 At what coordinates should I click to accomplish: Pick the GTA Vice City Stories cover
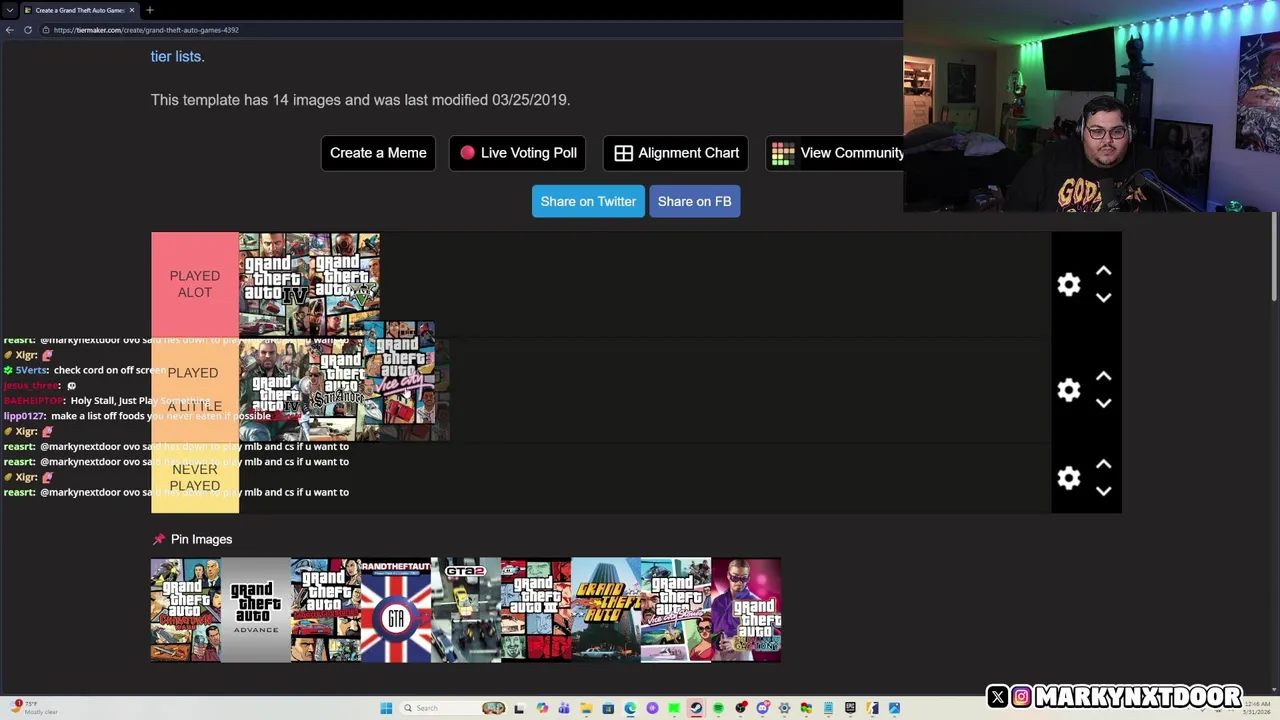click(676, 610)
